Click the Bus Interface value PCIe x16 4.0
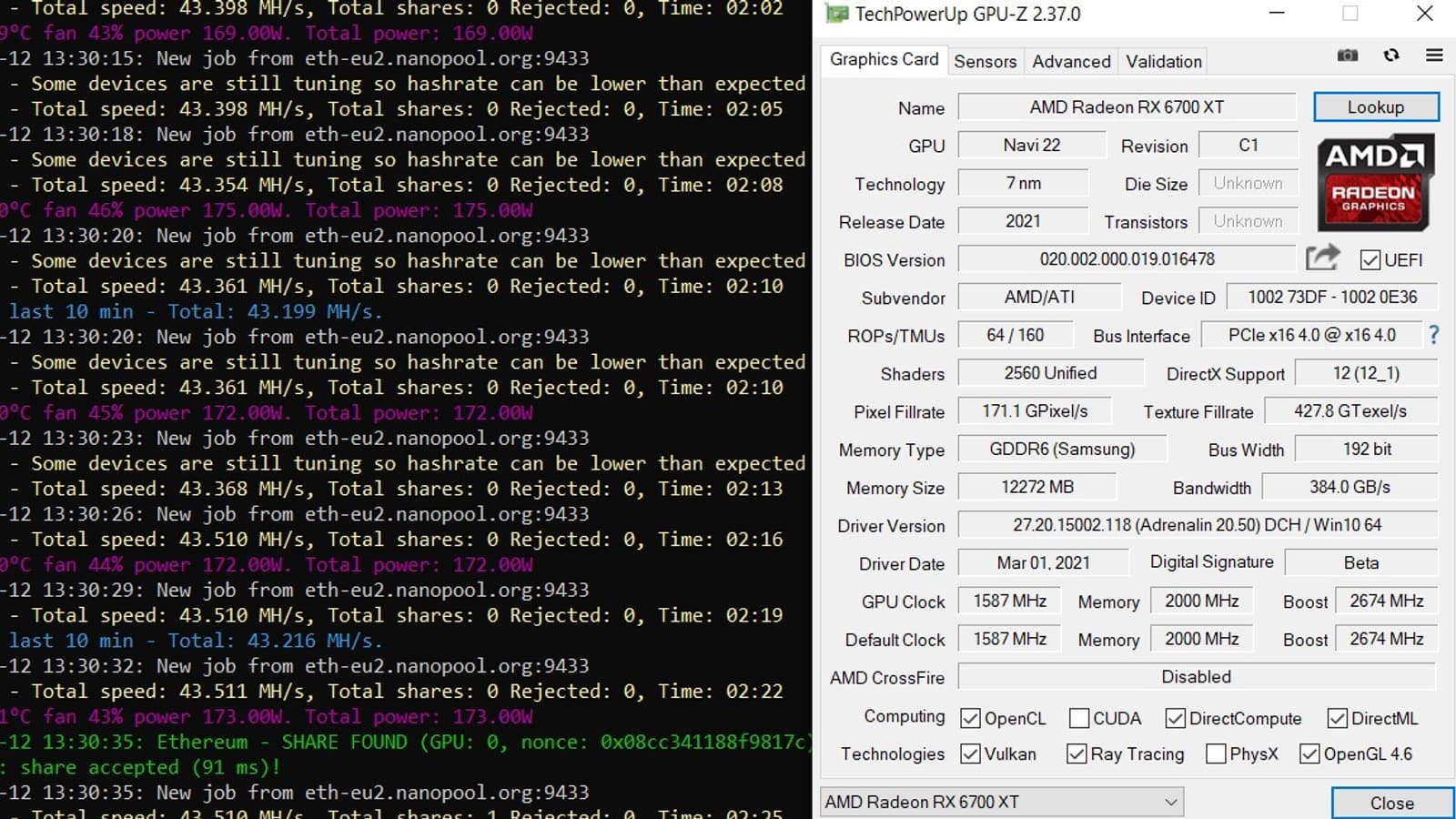 tap(1311, 335)
